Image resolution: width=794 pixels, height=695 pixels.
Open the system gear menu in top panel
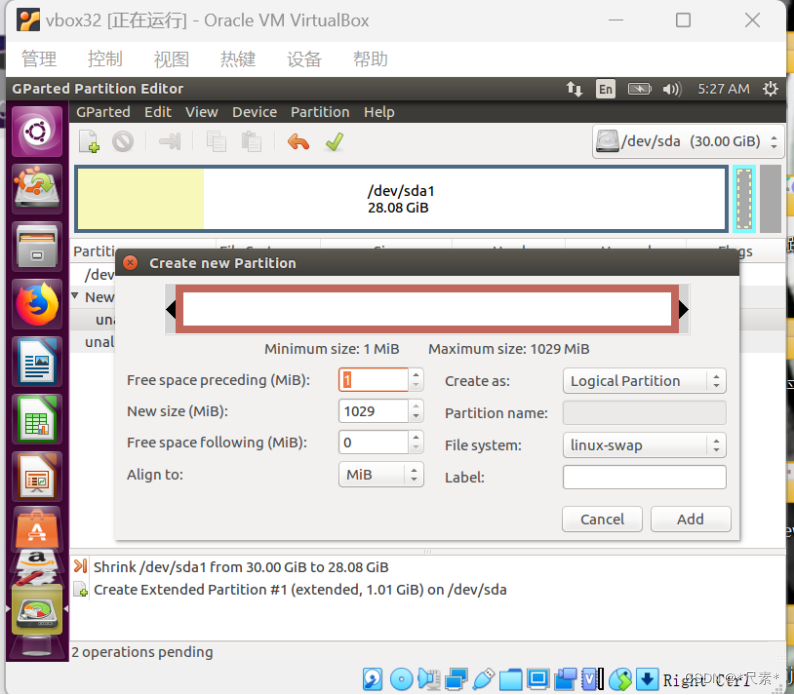[770, 89]
